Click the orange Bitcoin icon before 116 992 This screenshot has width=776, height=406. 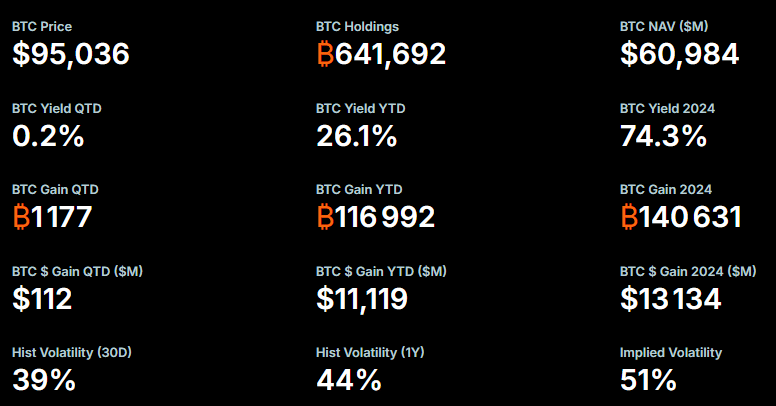pos(325,216)
